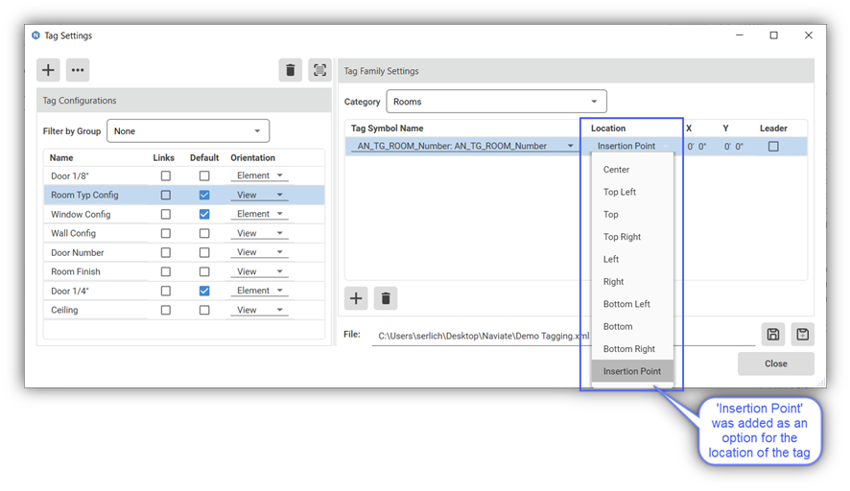This screenshot has width=850, height=491.
Task: Open Orientation dropdown for Door 1/8"
Action: point(259,176)
